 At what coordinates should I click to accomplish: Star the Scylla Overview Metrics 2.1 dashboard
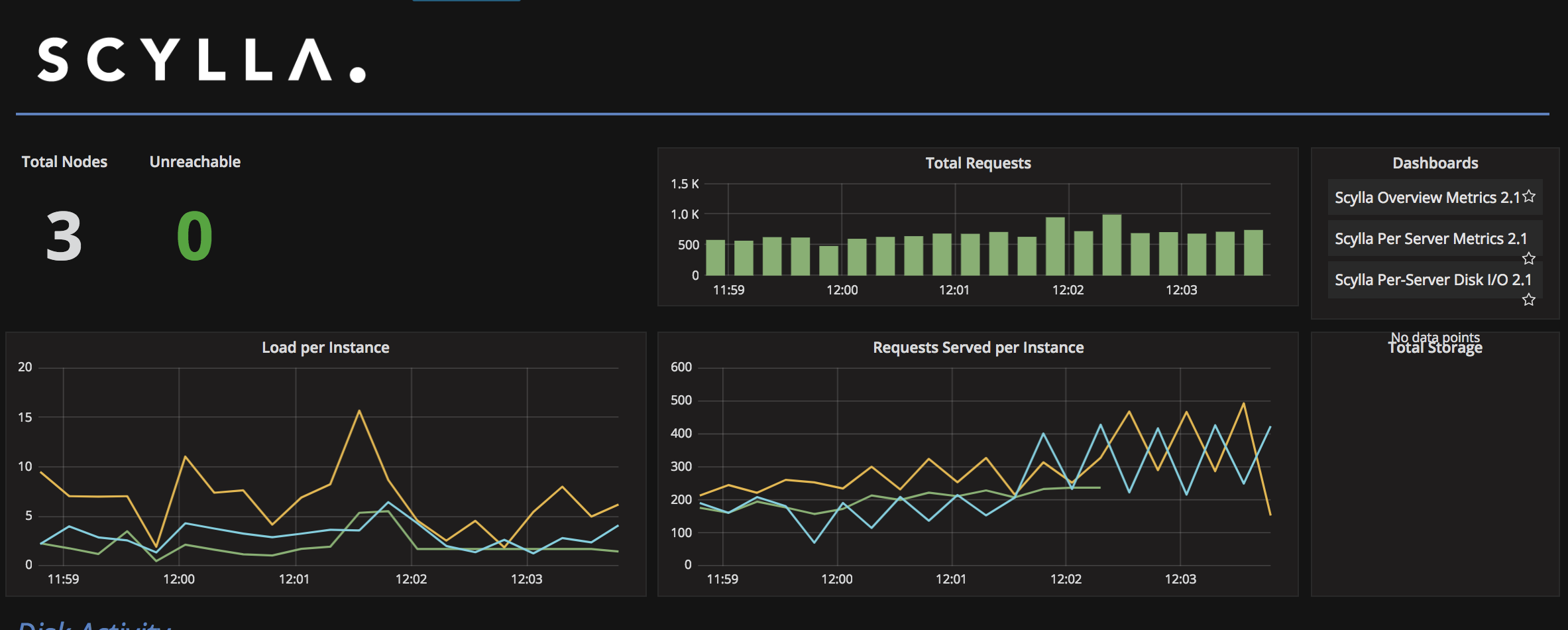(x=1529, y=196)
